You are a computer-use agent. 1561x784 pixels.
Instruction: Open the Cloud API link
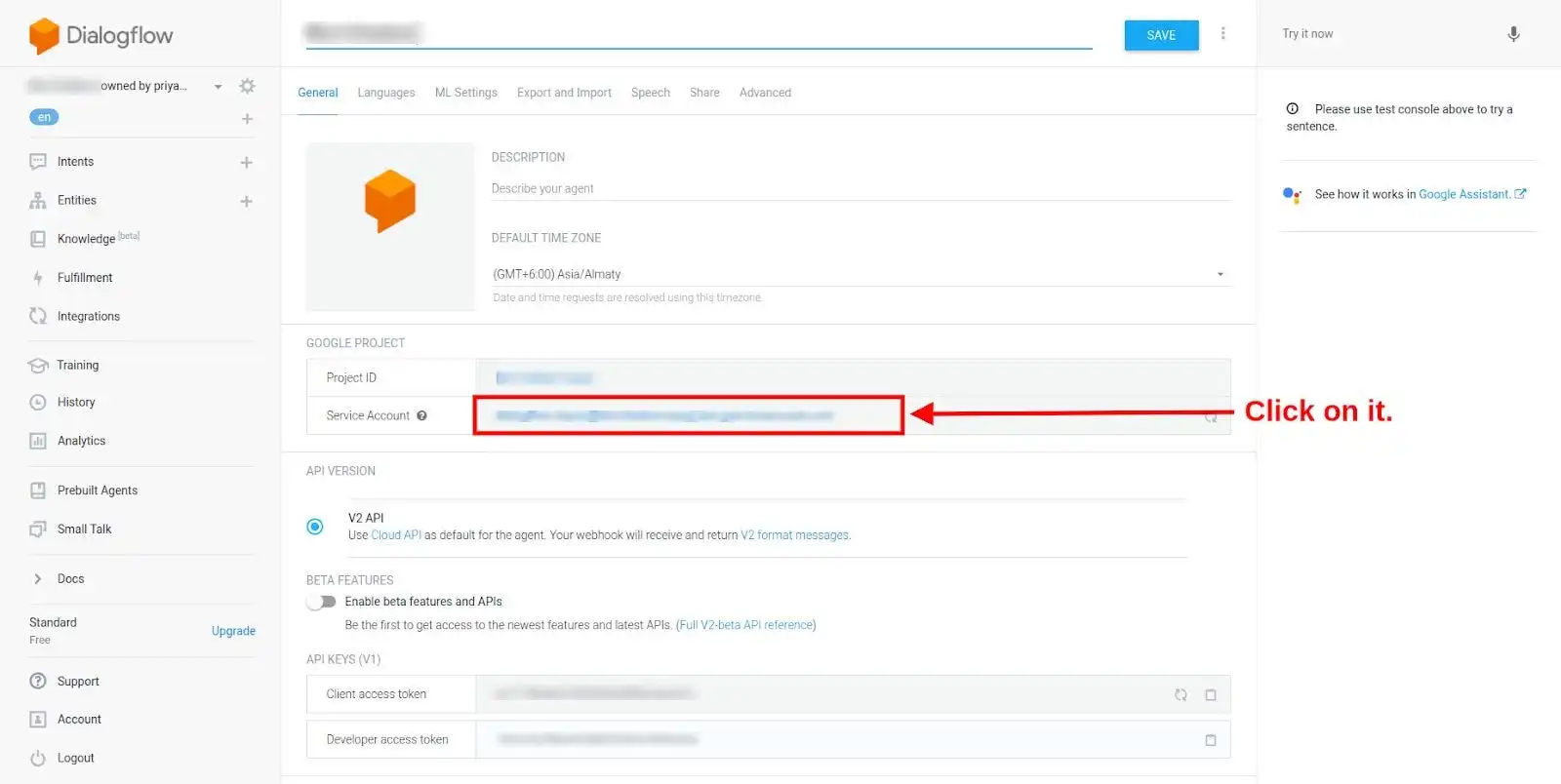tap(396, 535)
